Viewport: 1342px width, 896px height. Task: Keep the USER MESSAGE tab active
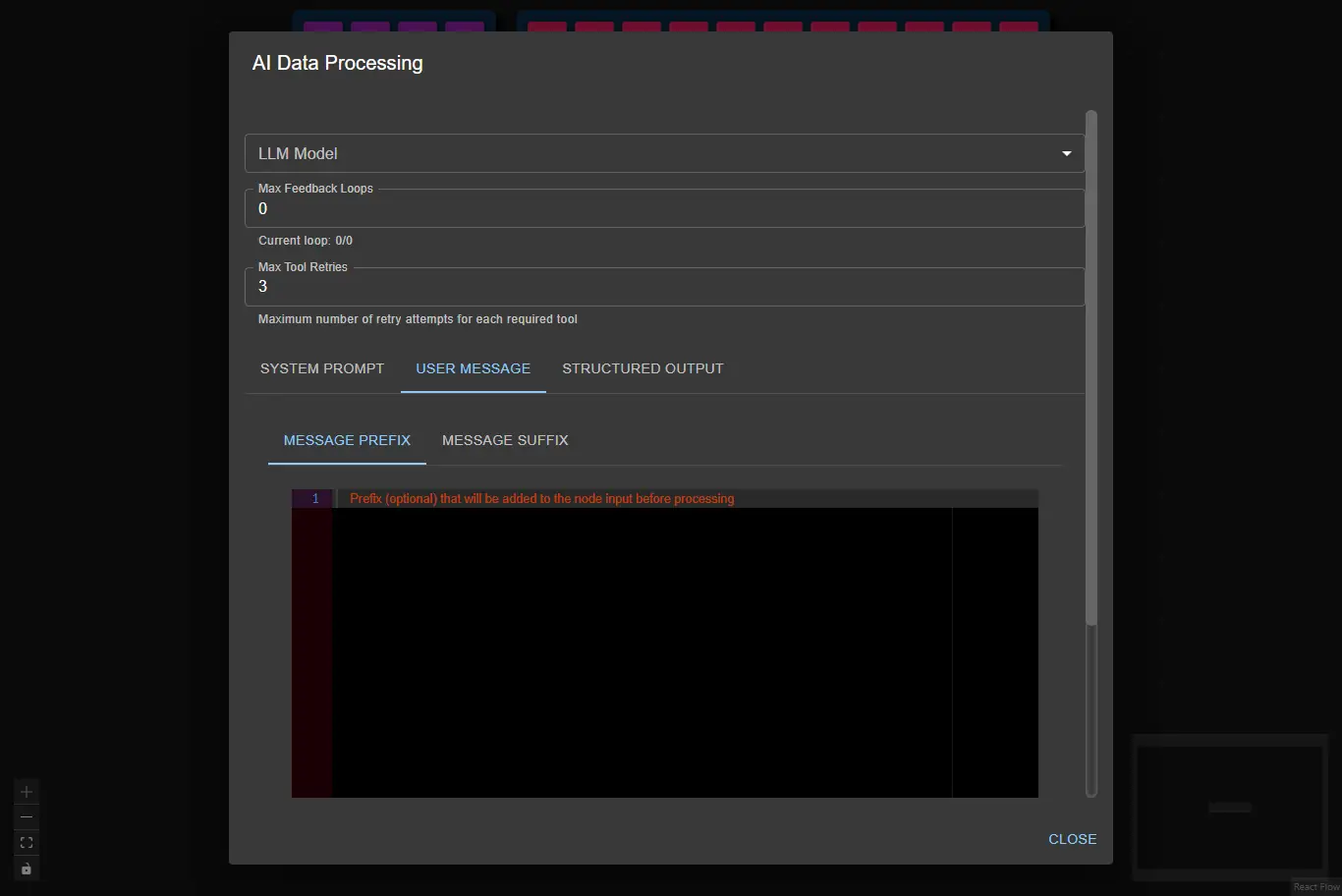coord(473,368)
